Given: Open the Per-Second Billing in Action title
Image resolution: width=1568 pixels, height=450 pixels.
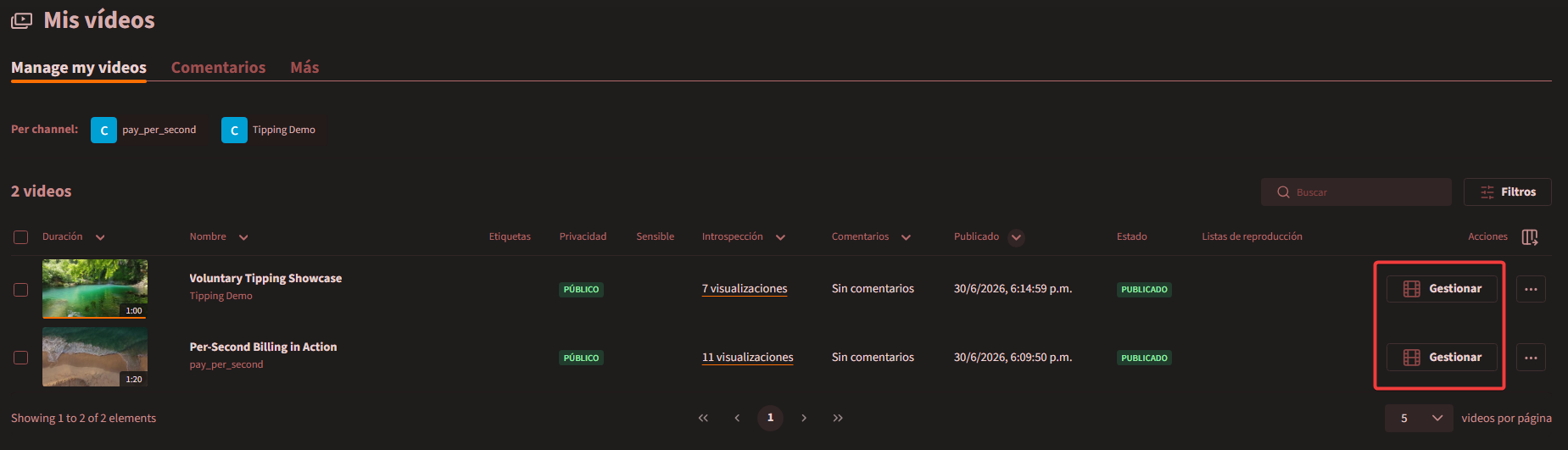Looking at the screenshot, I should click(263, 347).
